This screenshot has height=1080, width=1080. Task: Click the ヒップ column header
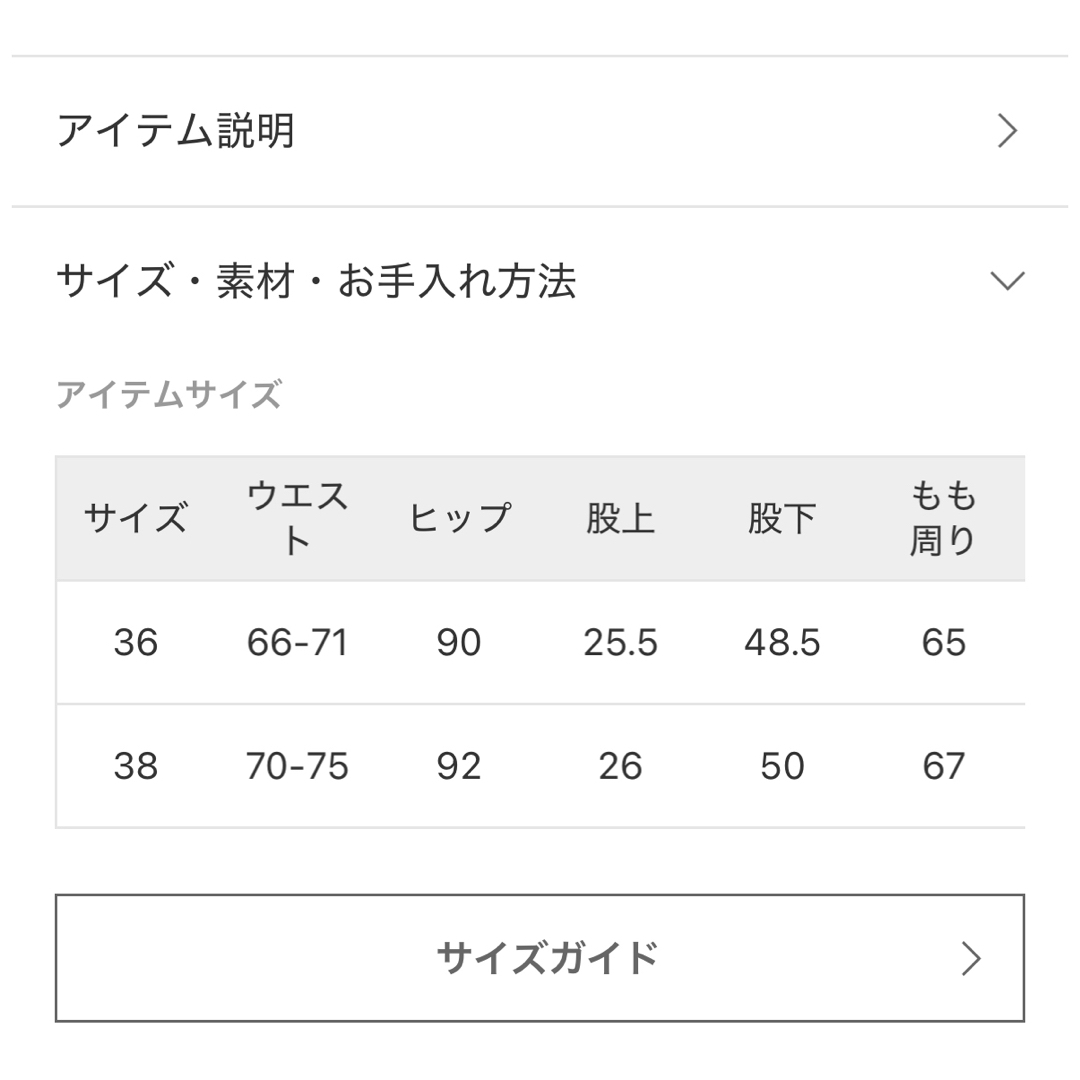point(459,518)
